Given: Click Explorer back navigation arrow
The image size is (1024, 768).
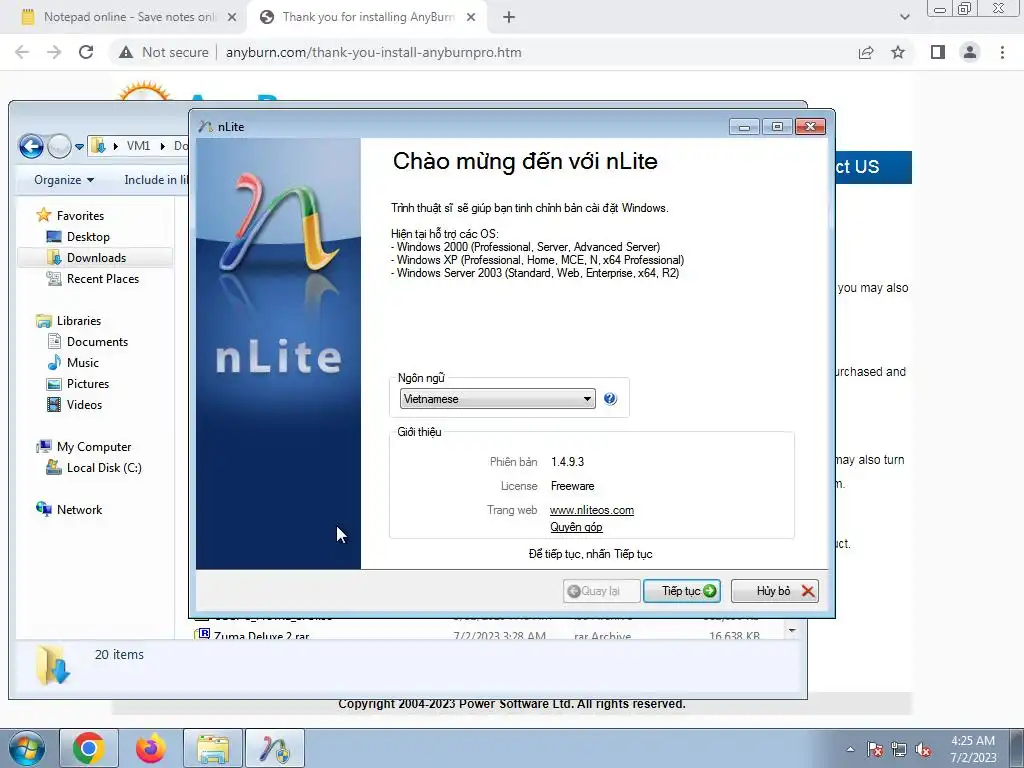Looking at the screenshot, I should pos(31,146).
